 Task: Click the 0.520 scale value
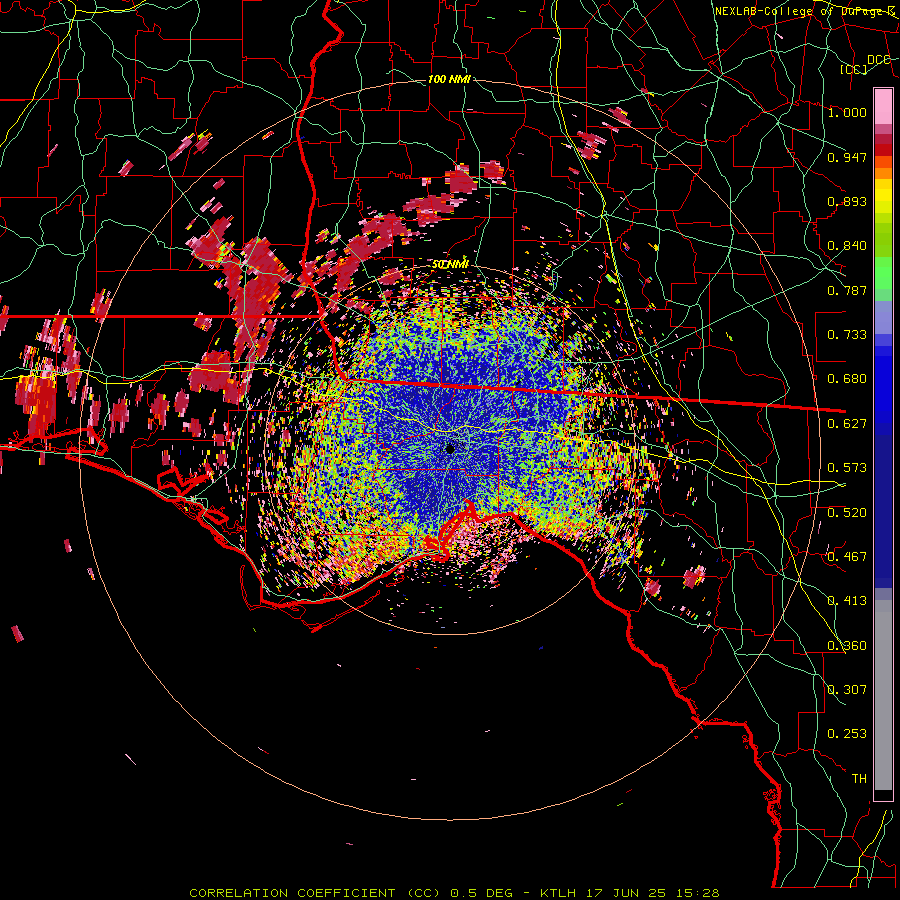[847, 513]
